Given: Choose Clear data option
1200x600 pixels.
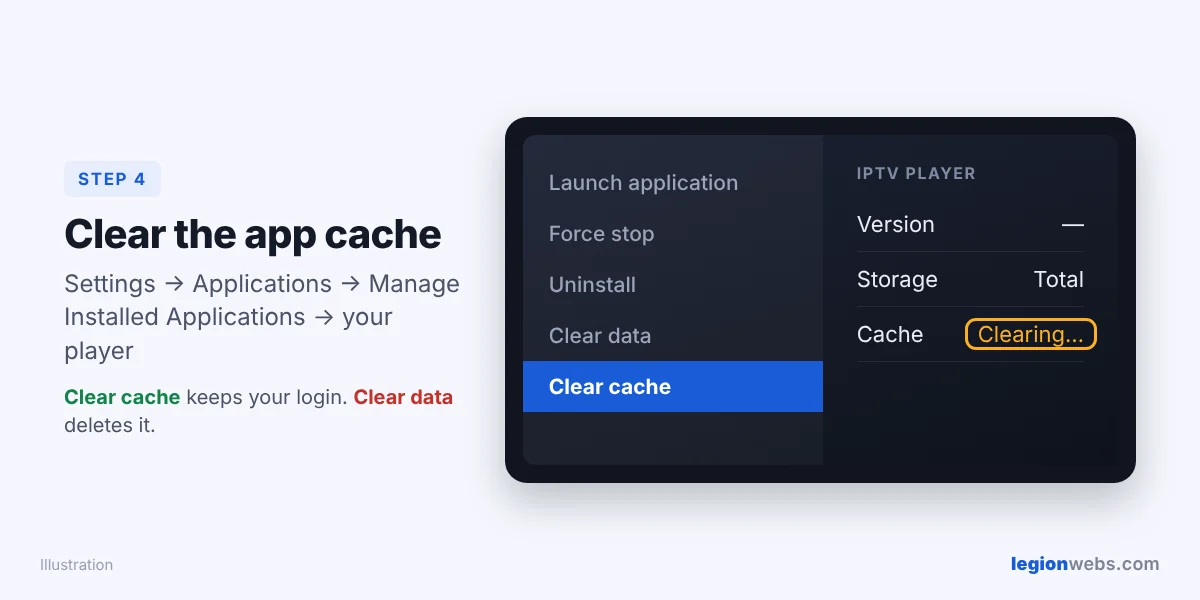Looking at the screenshot, I should click(x=673, y=336).
